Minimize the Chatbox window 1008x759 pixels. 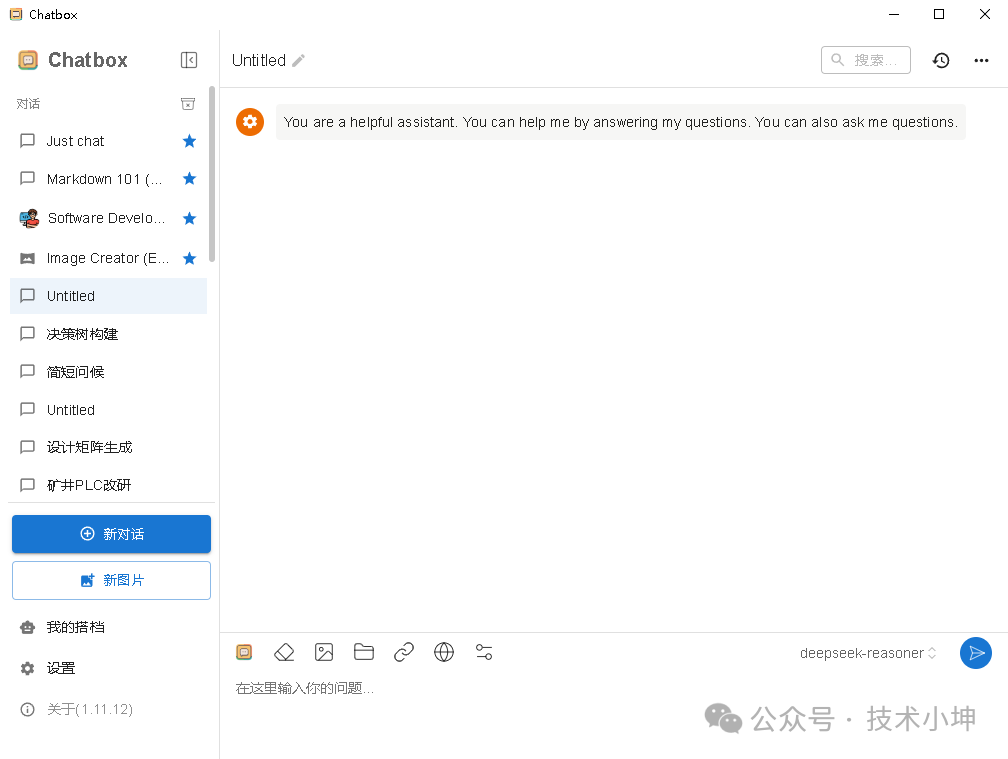[894, 14]
